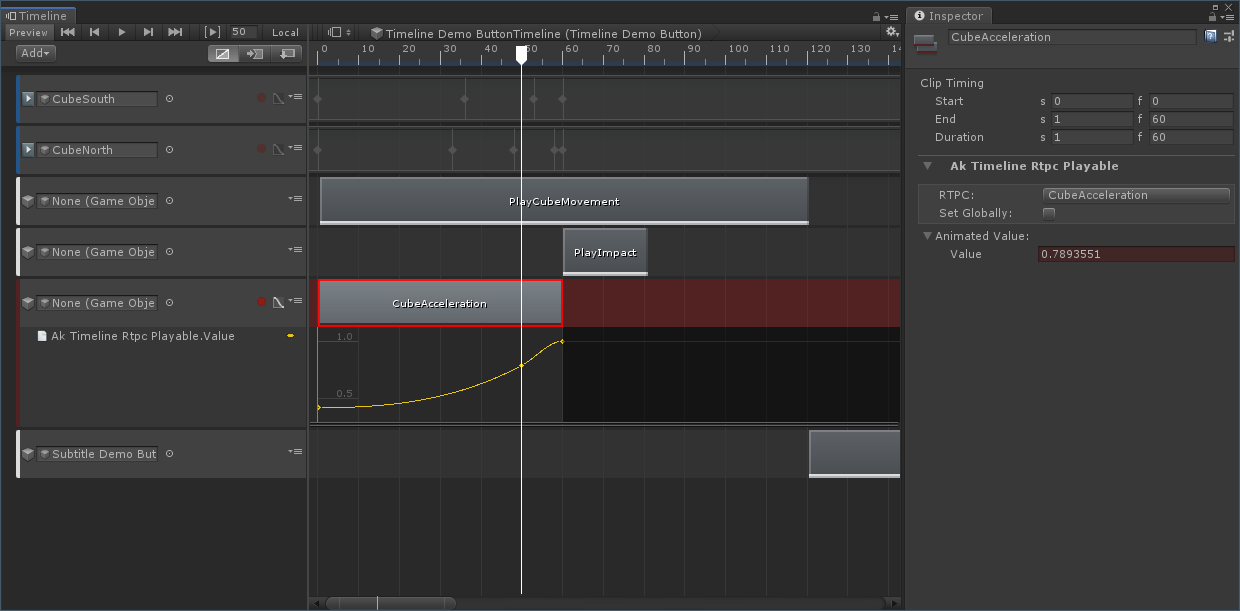Open the Timeline gear settings icon
The image size is (1240, 611).
tap(891, 32)
